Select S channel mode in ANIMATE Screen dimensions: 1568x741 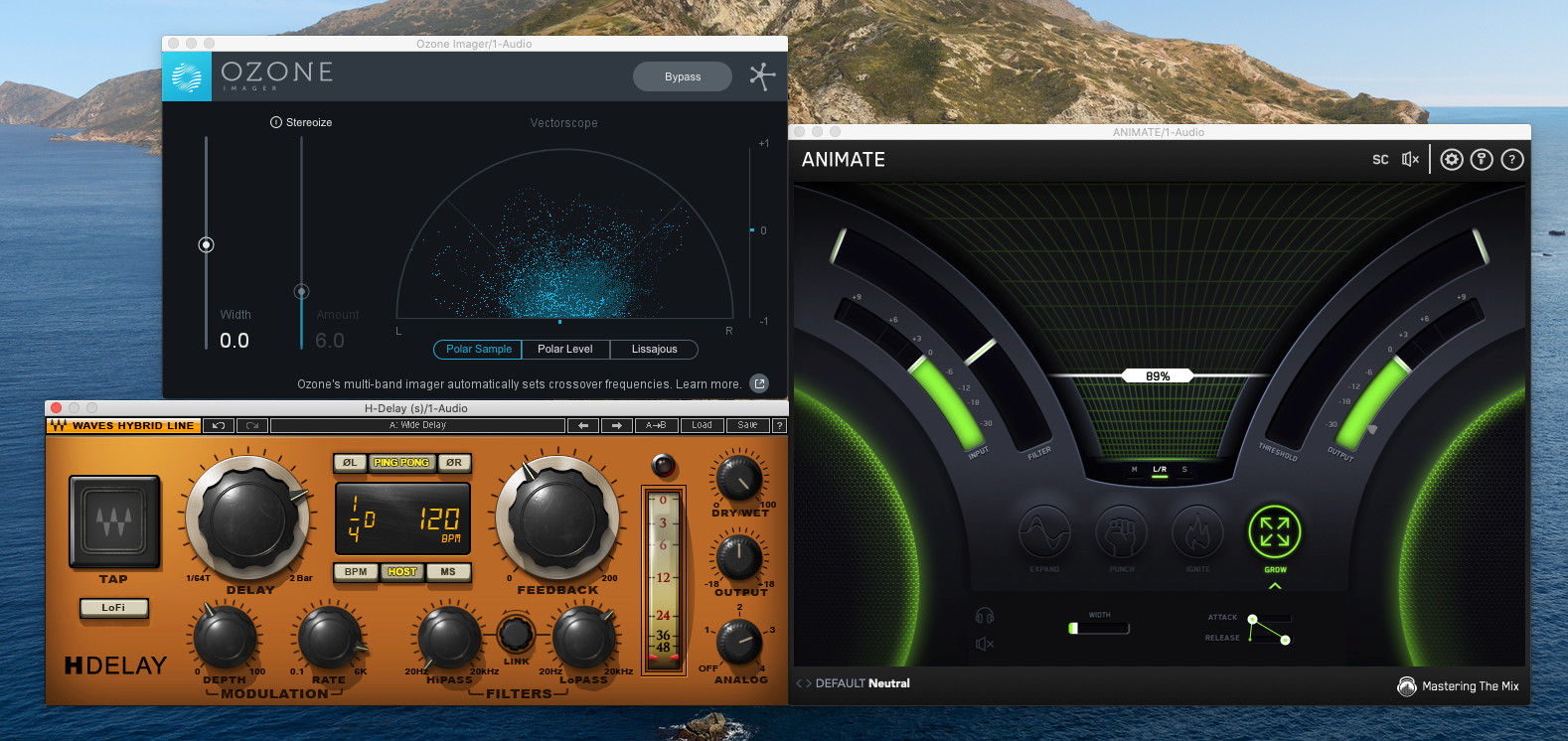click(x=1184, y=470)
